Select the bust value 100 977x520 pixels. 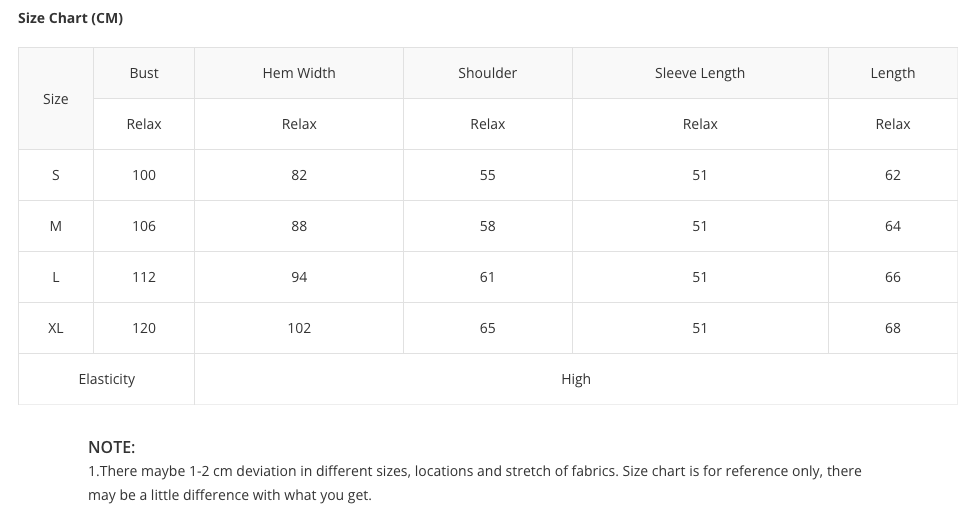pyautogui.click(x=144, y=175)
